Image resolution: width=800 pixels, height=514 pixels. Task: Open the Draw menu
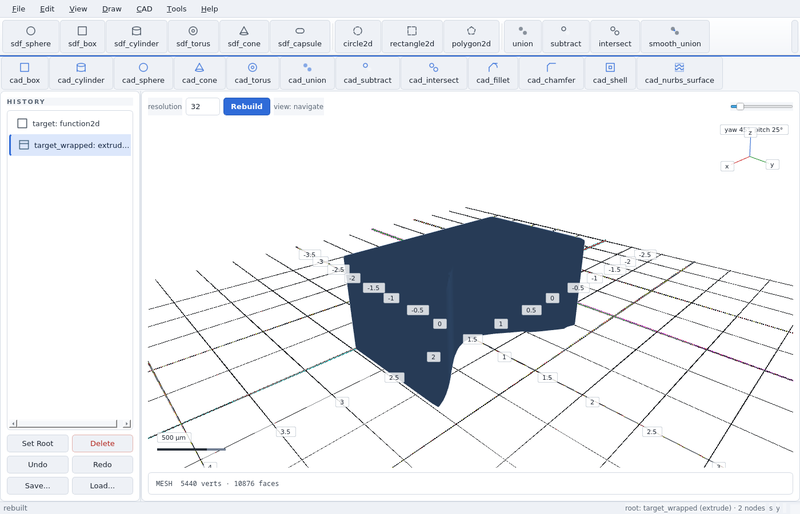[x=112, y=9]
